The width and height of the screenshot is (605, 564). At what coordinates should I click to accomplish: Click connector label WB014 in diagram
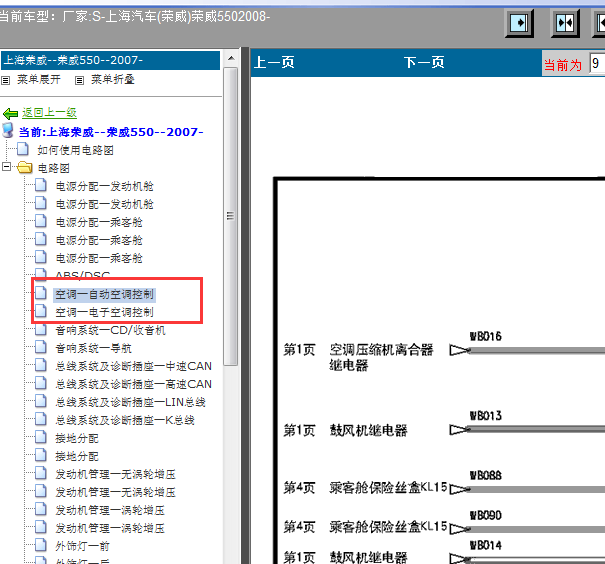485,545
